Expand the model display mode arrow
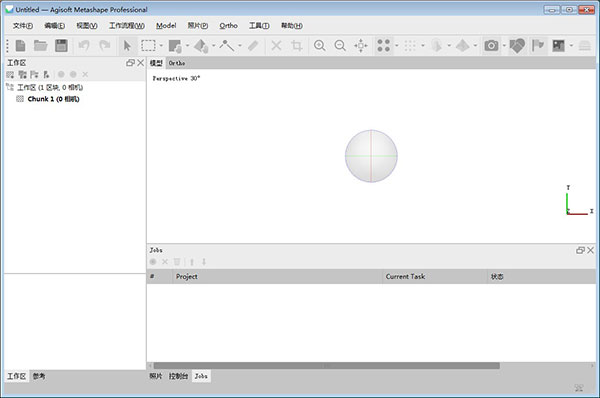This screenshot has width=600, height=398. coord(449,46)
